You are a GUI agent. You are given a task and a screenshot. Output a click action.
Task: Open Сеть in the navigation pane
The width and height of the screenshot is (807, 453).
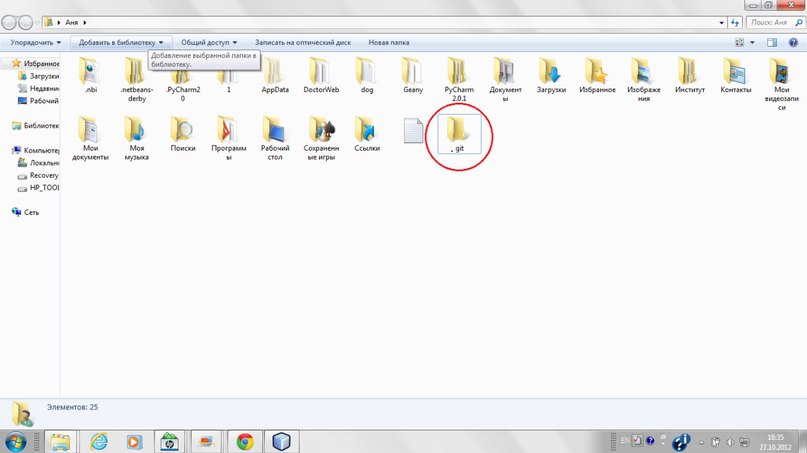26,212
